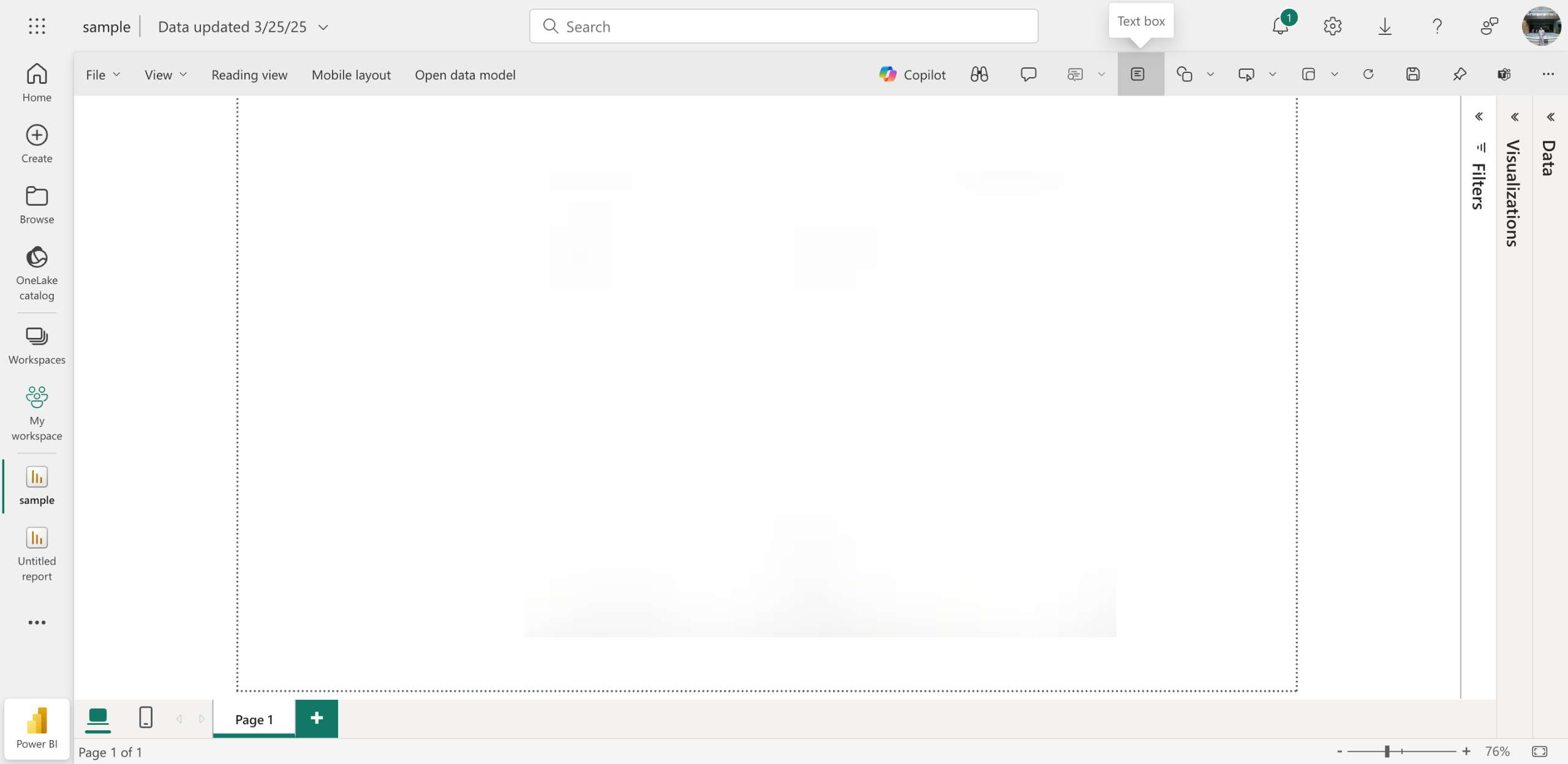Open the notifications bell

(x=1280, y=26)
